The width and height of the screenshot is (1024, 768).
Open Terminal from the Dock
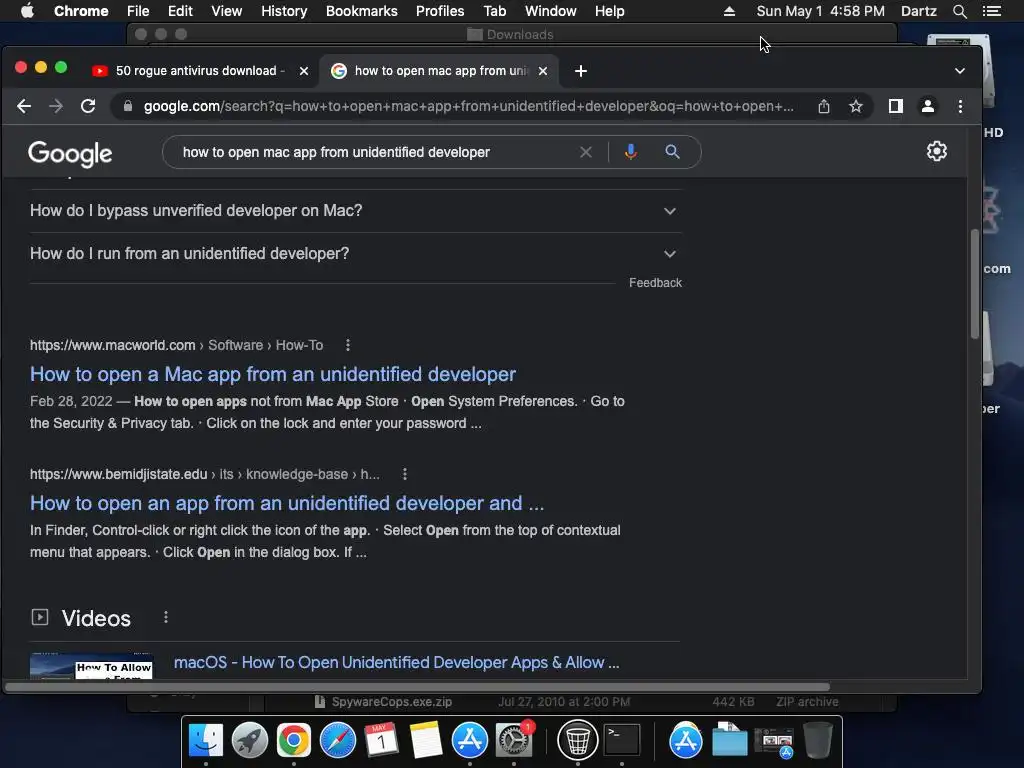[x=622, y=741]
